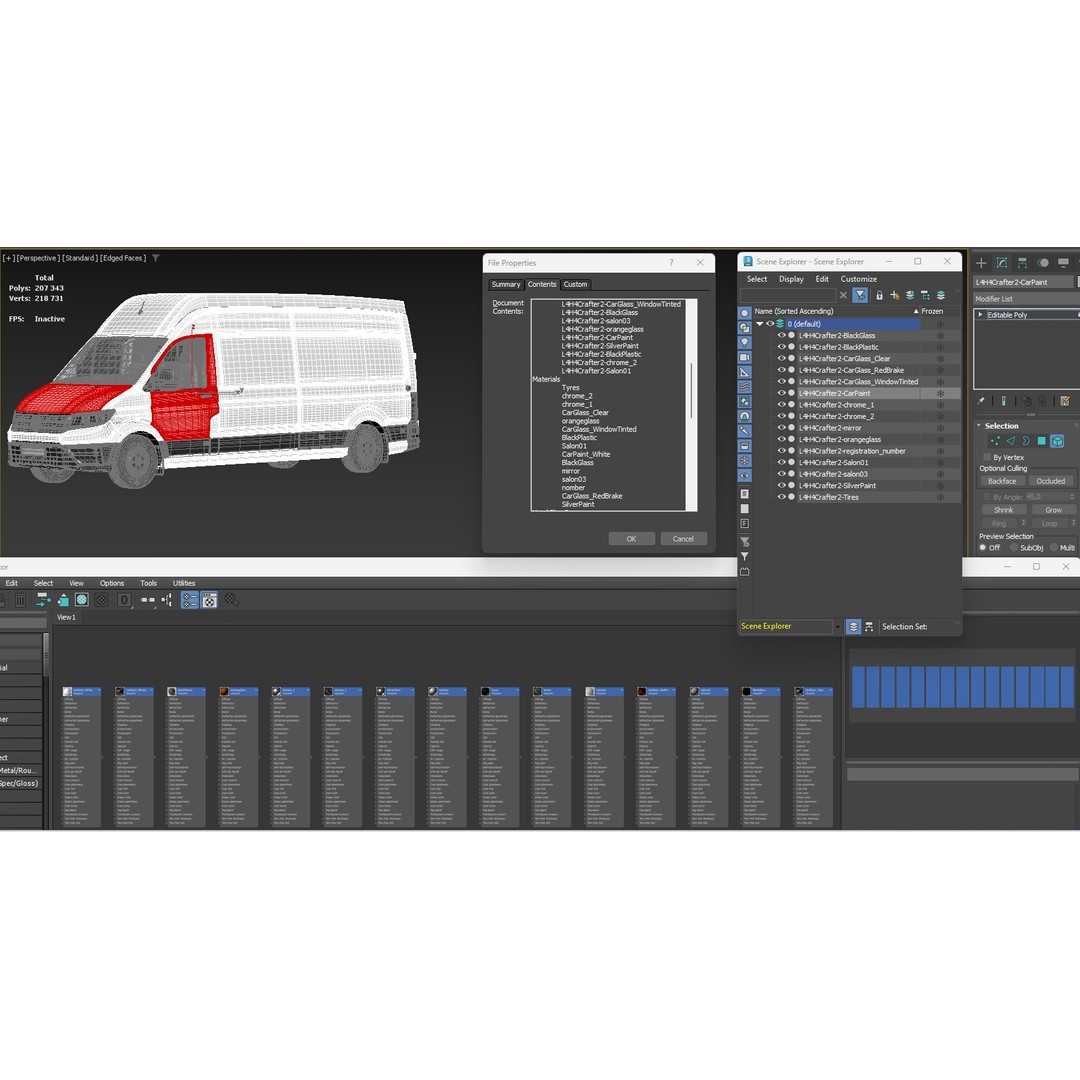Switch to Custom tab in File Properties

pos(576,284)
